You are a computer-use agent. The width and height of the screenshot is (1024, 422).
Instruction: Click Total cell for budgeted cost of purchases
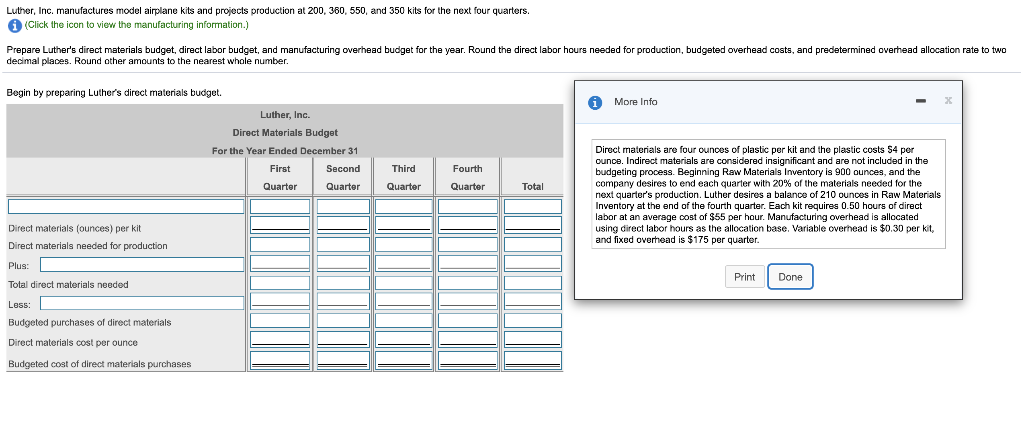tap(533, 360)
